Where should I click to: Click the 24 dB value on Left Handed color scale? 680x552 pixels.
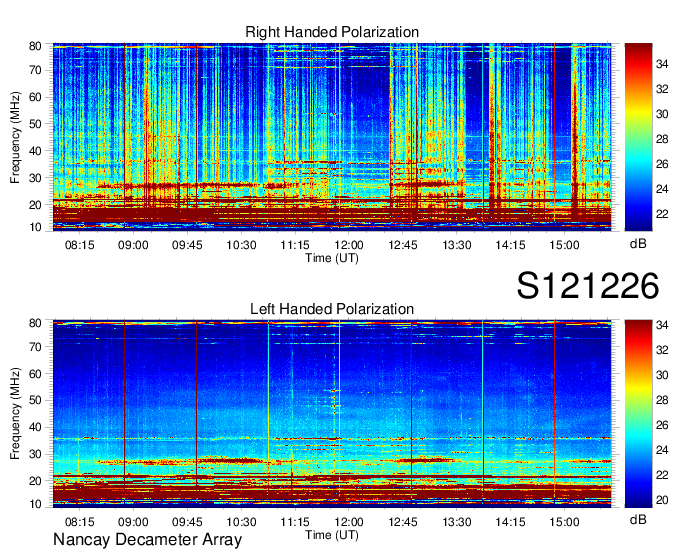pos(662,450)
